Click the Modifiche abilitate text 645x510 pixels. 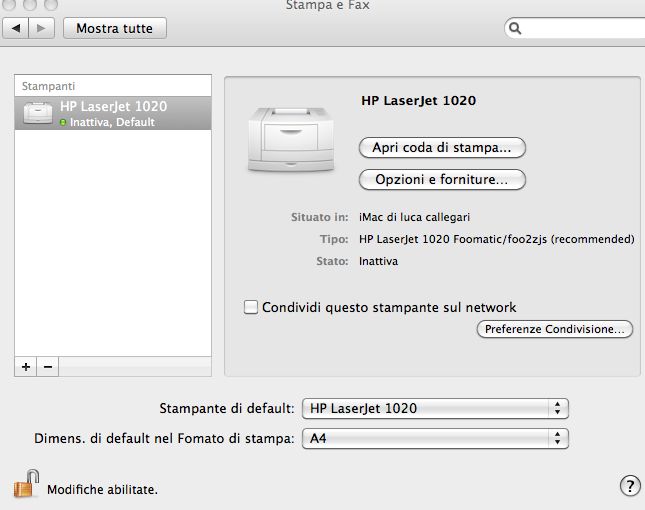(x=102, y=490)
